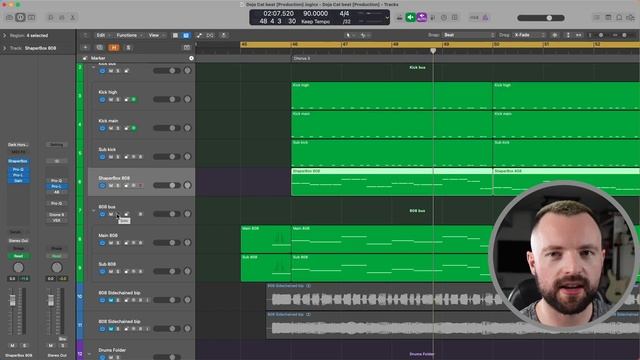Open the Library panel icon
640x360 pixels.
(x=9, y=18)
